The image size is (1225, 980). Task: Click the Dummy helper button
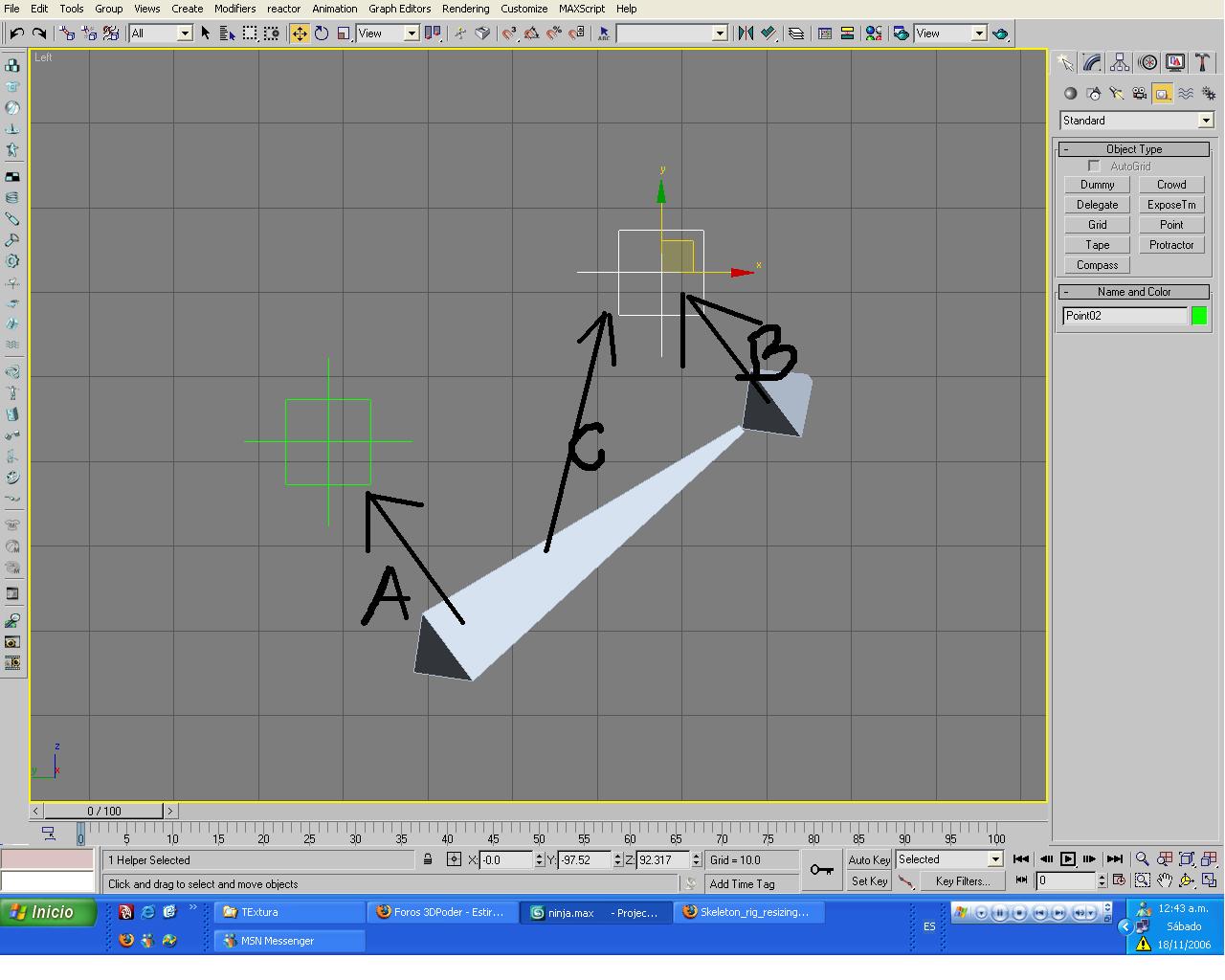1097,185
